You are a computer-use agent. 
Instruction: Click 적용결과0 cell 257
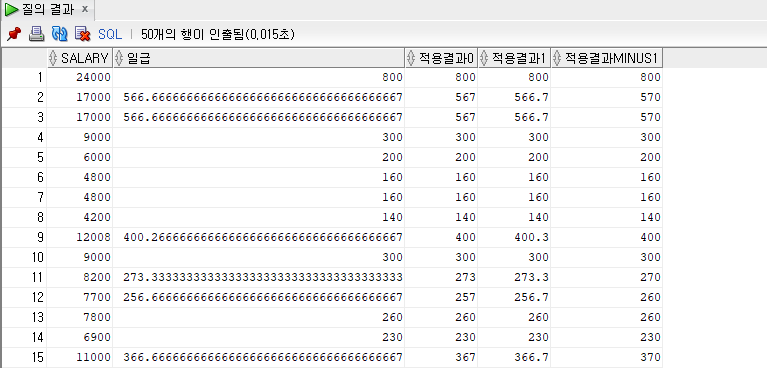point(441,297)
